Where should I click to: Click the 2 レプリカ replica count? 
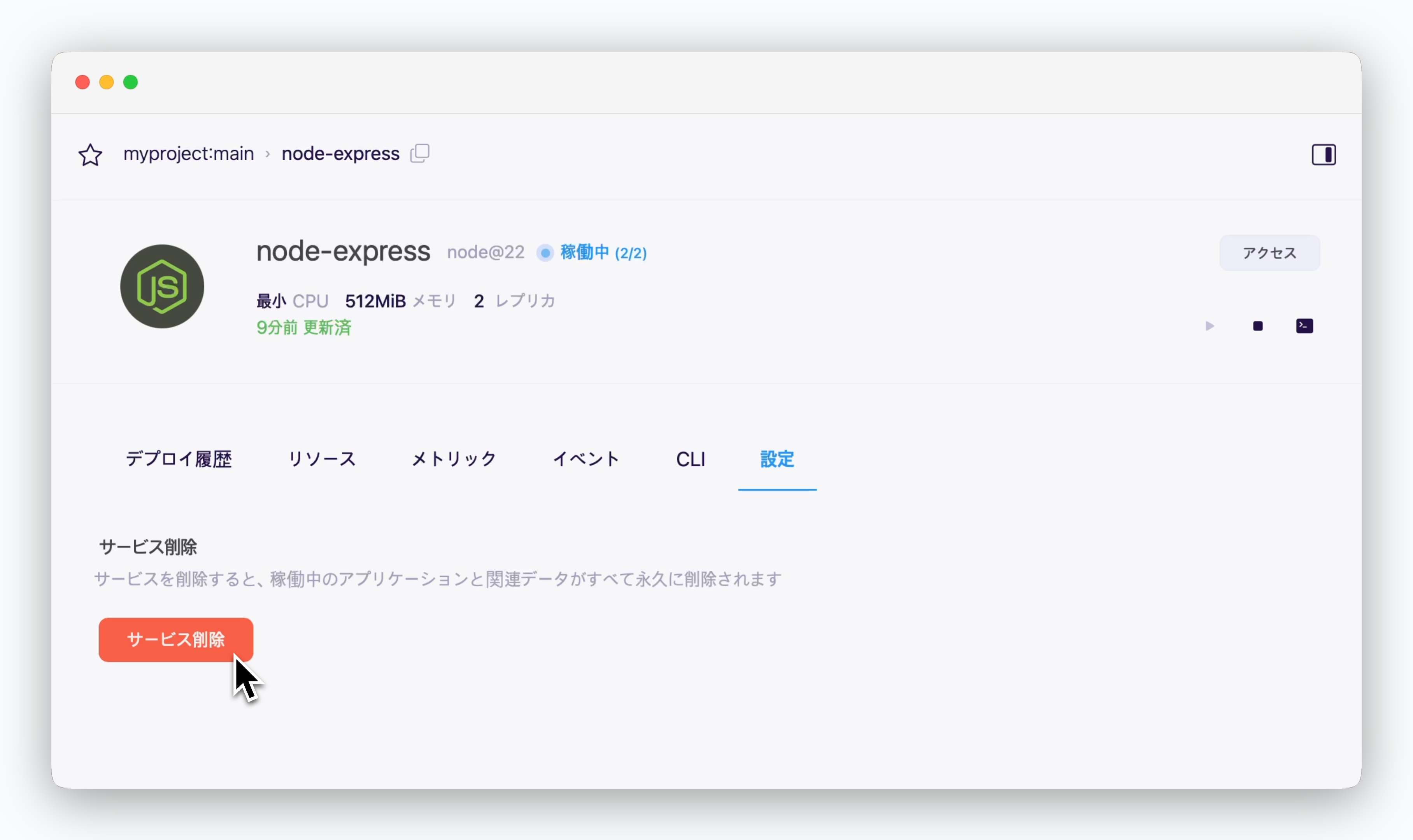(515, 301)
